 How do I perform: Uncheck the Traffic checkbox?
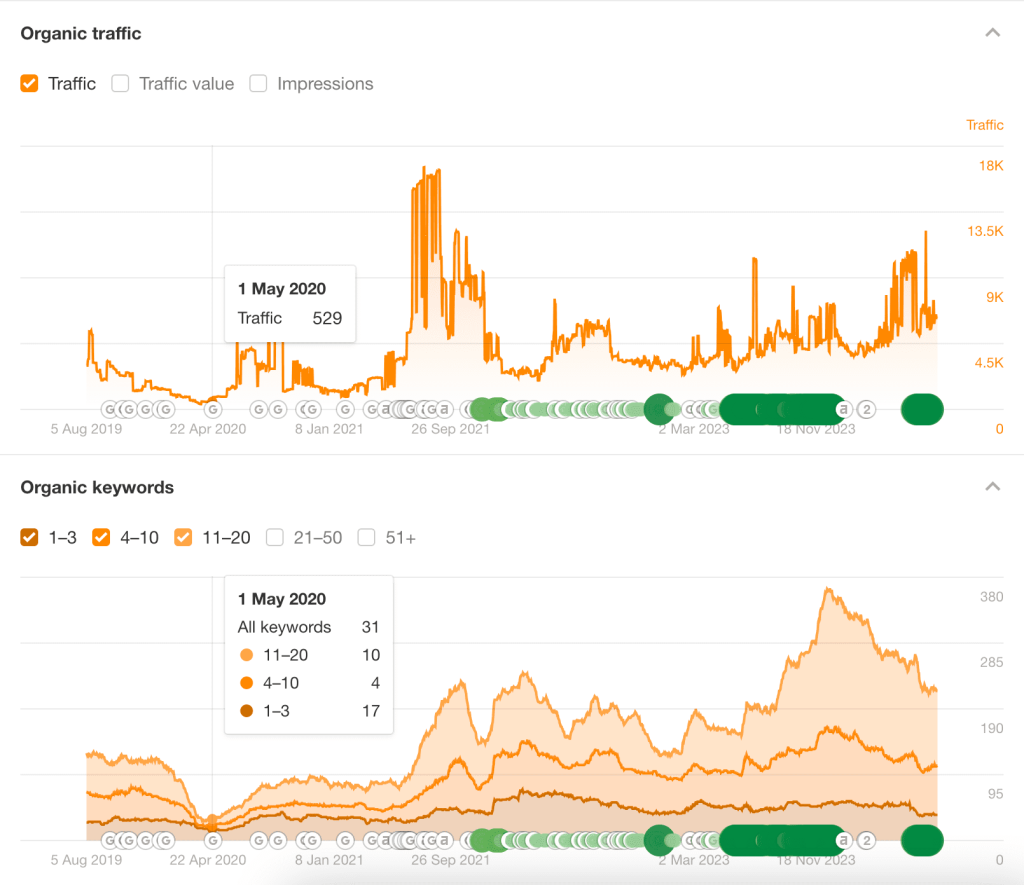(29, 84)
